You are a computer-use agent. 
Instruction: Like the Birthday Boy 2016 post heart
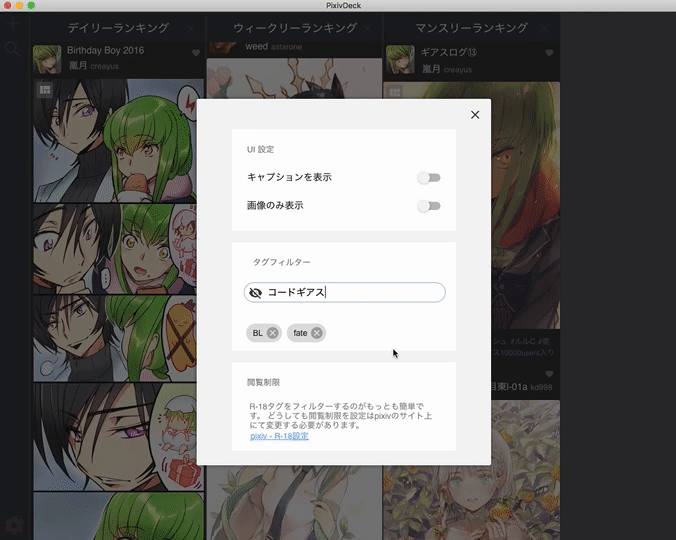click(x=196, y=53)
